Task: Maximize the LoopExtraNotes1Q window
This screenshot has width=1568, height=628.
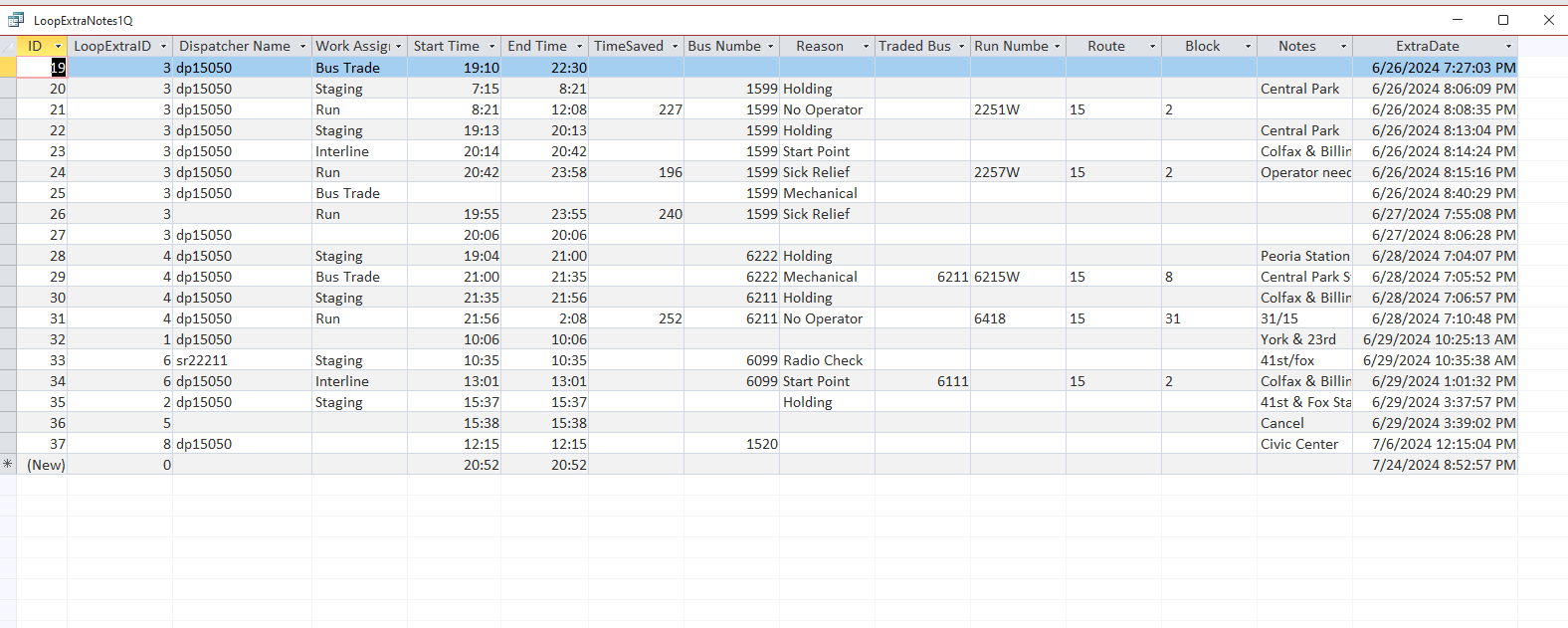Action: click(1503, 20)
